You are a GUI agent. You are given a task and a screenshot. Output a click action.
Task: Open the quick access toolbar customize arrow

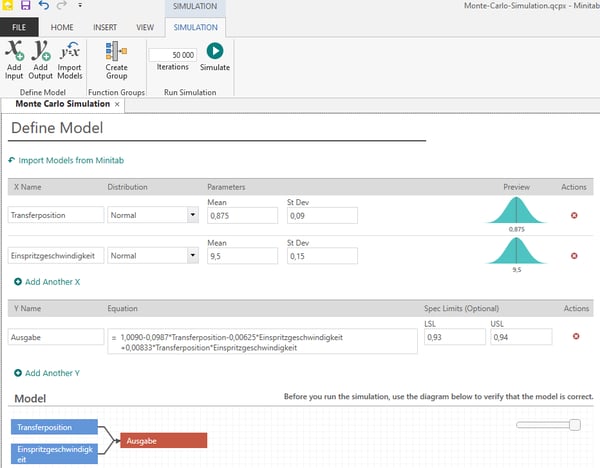pos(80,5)
